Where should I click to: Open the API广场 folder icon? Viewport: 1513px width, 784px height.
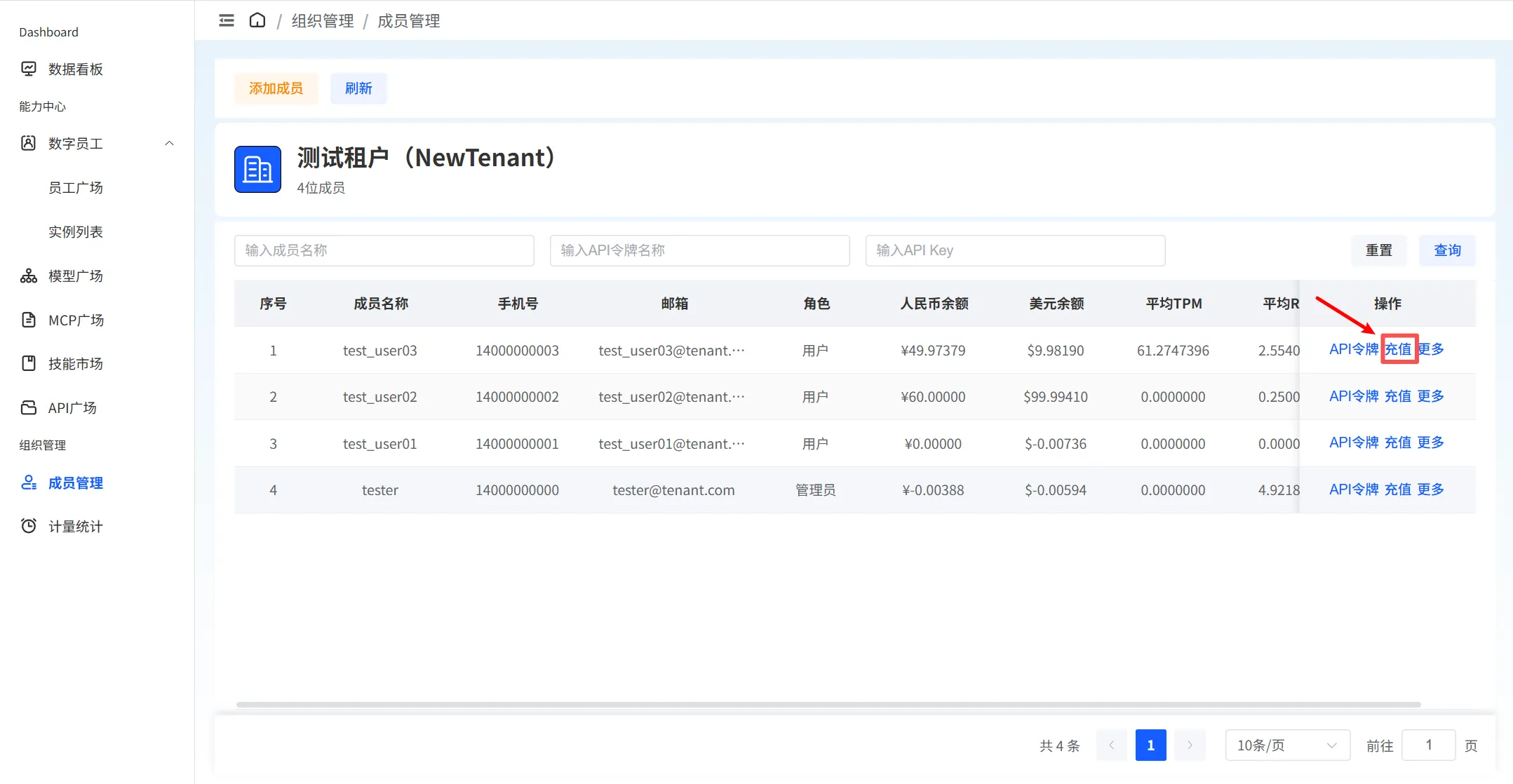tap(29, 407)
